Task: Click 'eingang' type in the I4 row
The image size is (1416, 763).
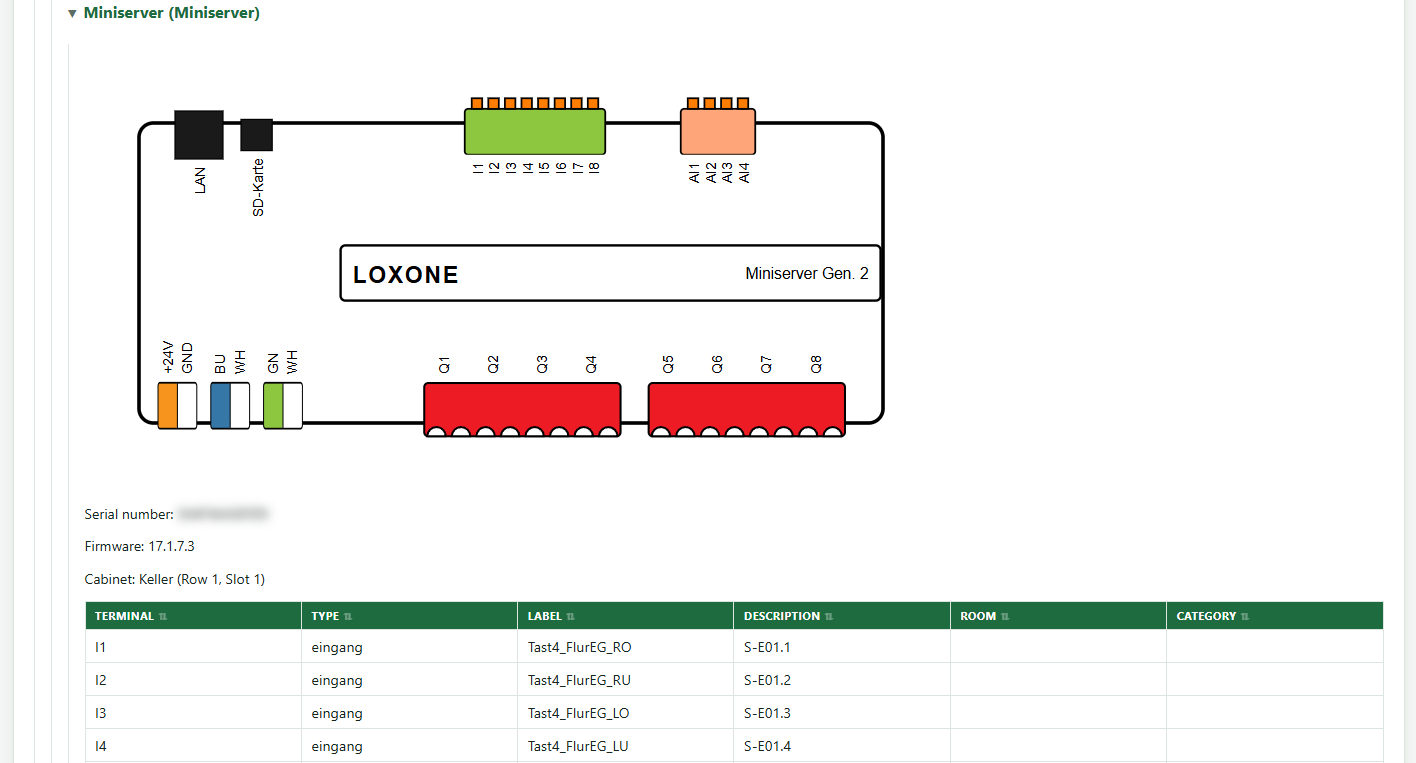Action: pyautogui.click(x=337, y=746)
